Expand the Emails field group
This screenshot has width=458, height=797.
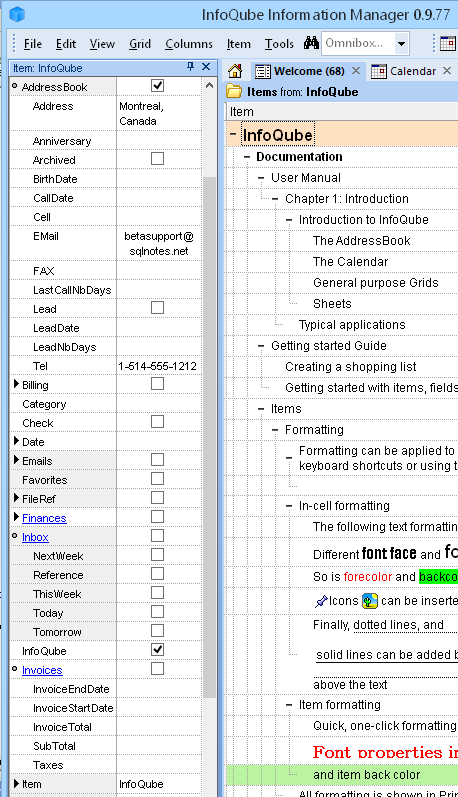click(x=16, y=461)
